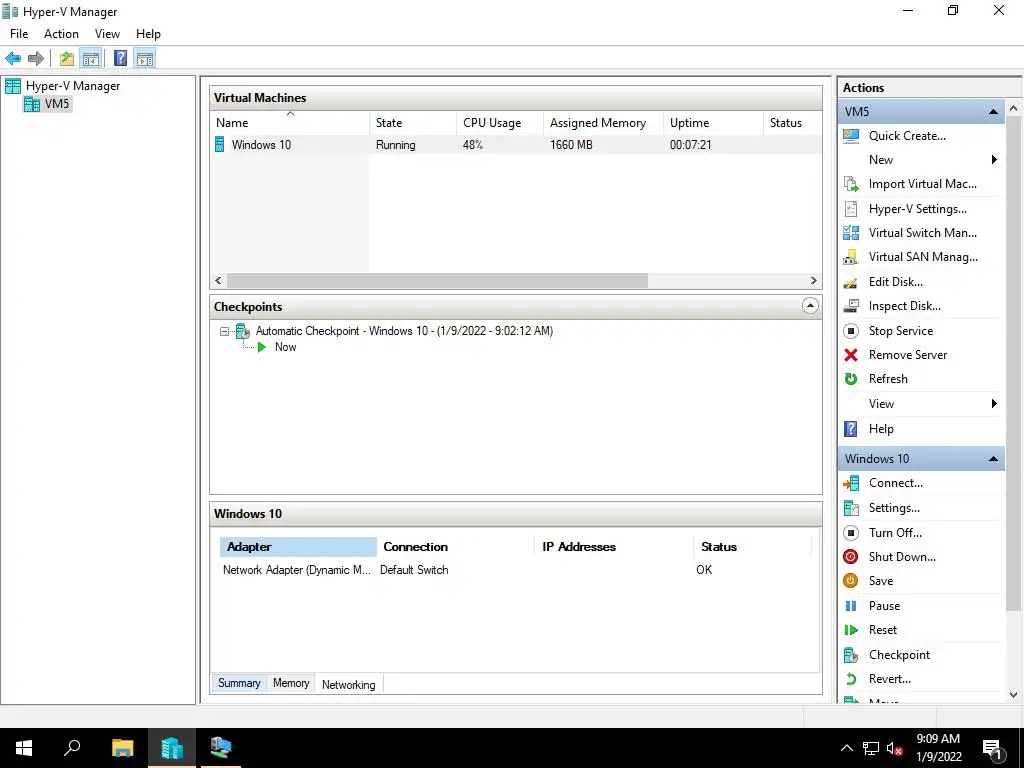
Task: Click the Help toolbar icon
Action: (x=120, y=59)
